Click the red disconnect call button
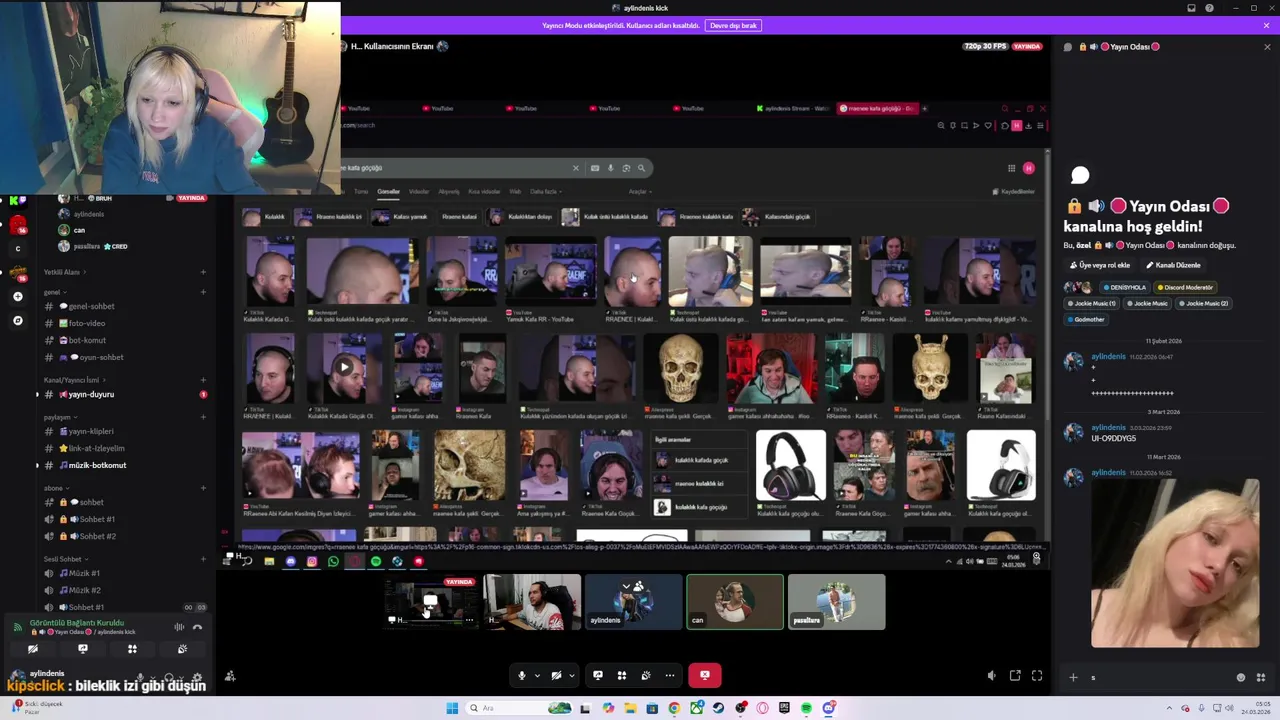 pos(705,675)
